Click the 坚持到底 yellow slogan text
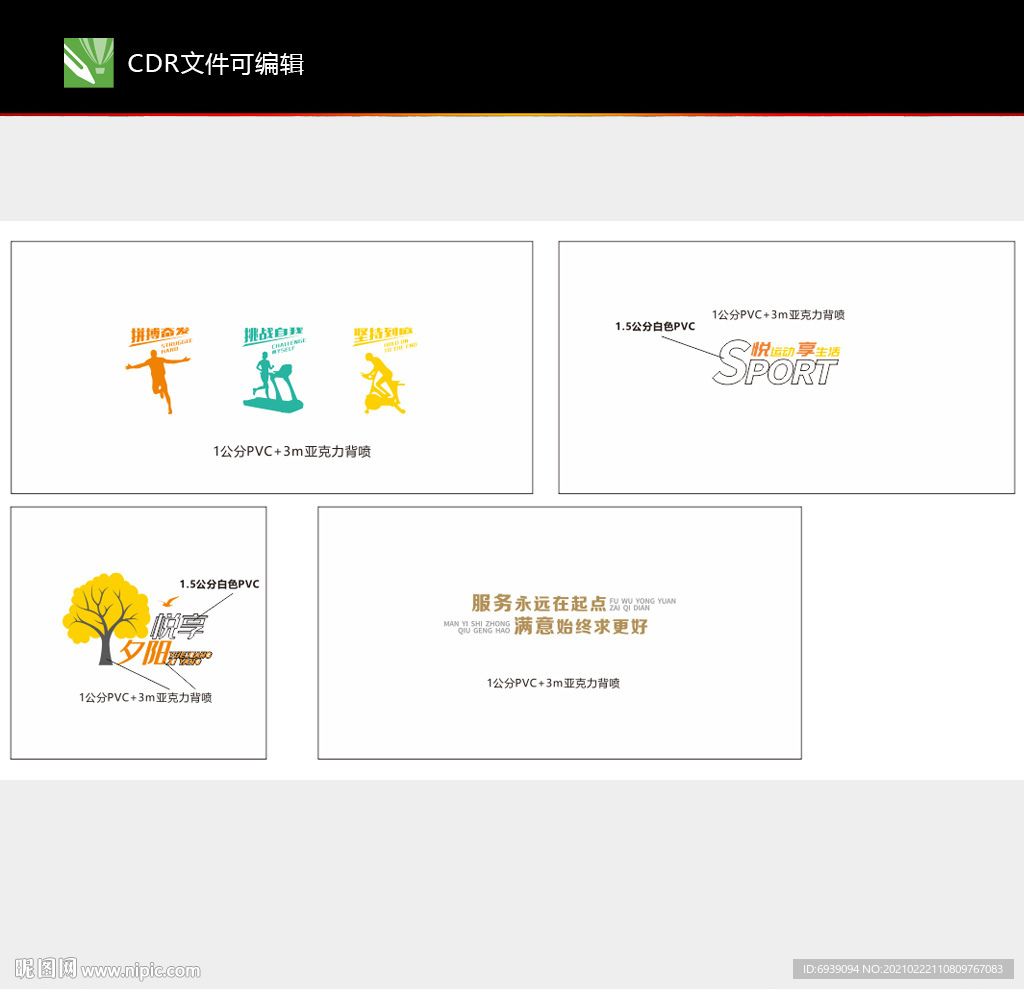 point(382,336)
